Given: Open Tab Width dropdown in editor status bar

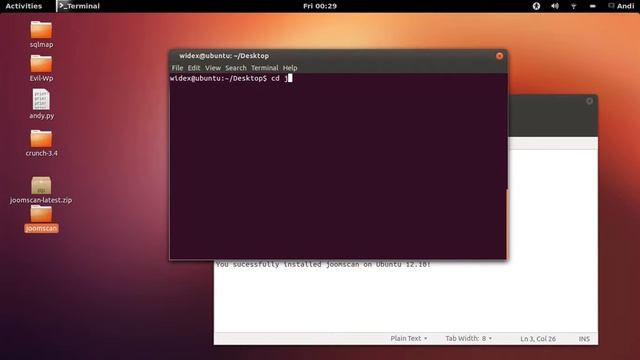Looking at the screenshot, I should [x=469, y=338].
